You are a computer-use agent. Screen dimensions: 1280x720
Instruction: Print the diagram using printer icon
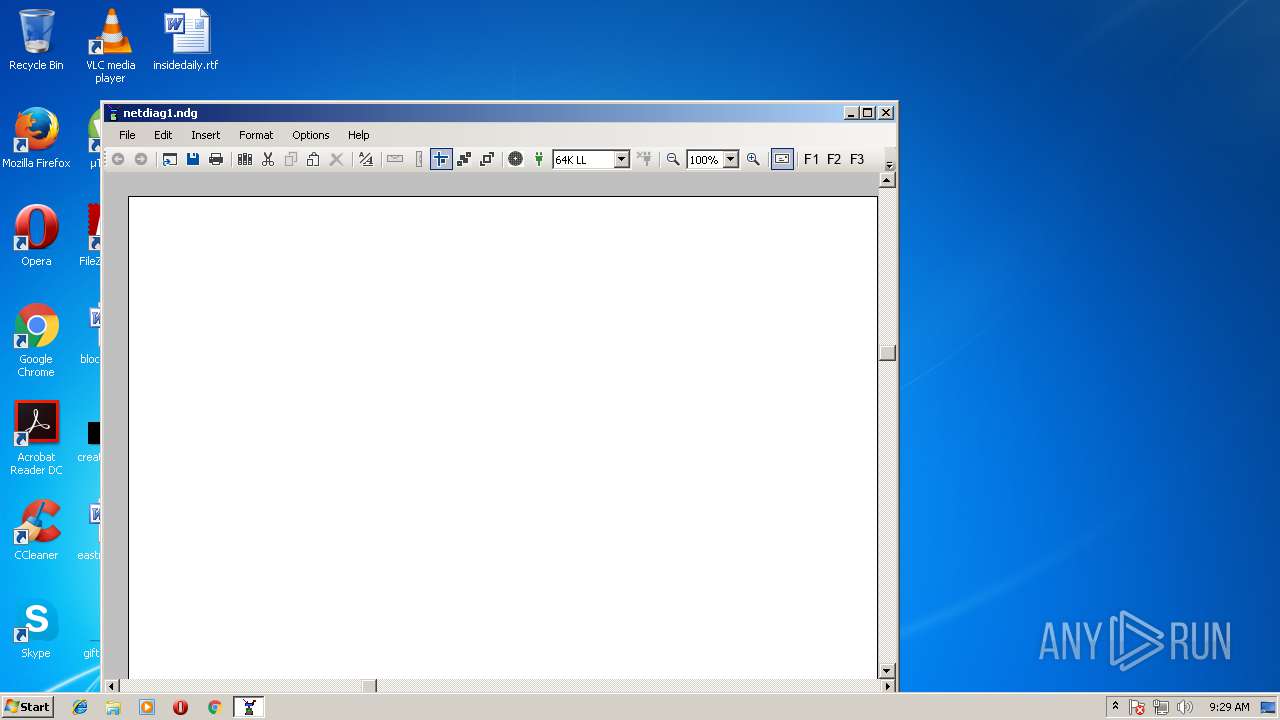point(216,159)
